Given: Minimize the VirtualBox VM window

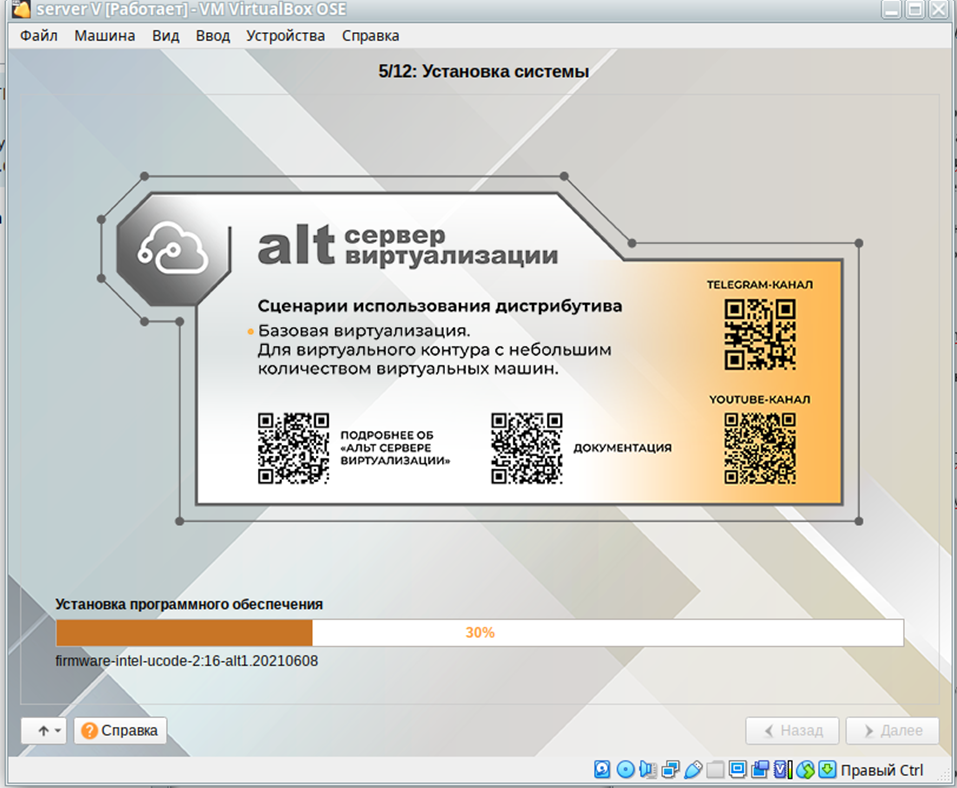Looking at the screenshot, I should [x=892, y=9].
